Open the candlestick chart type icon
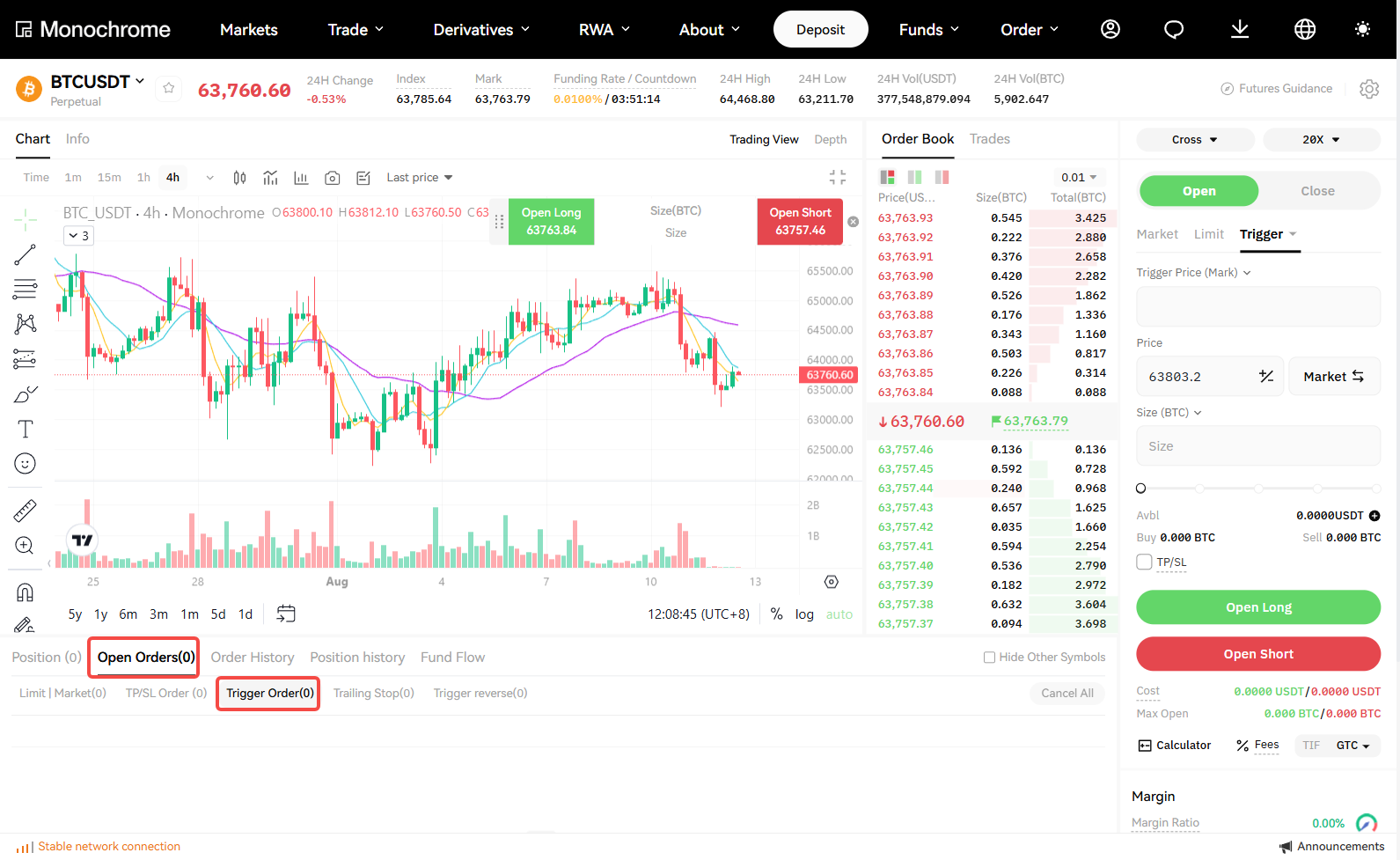 (x=239, y=178)
